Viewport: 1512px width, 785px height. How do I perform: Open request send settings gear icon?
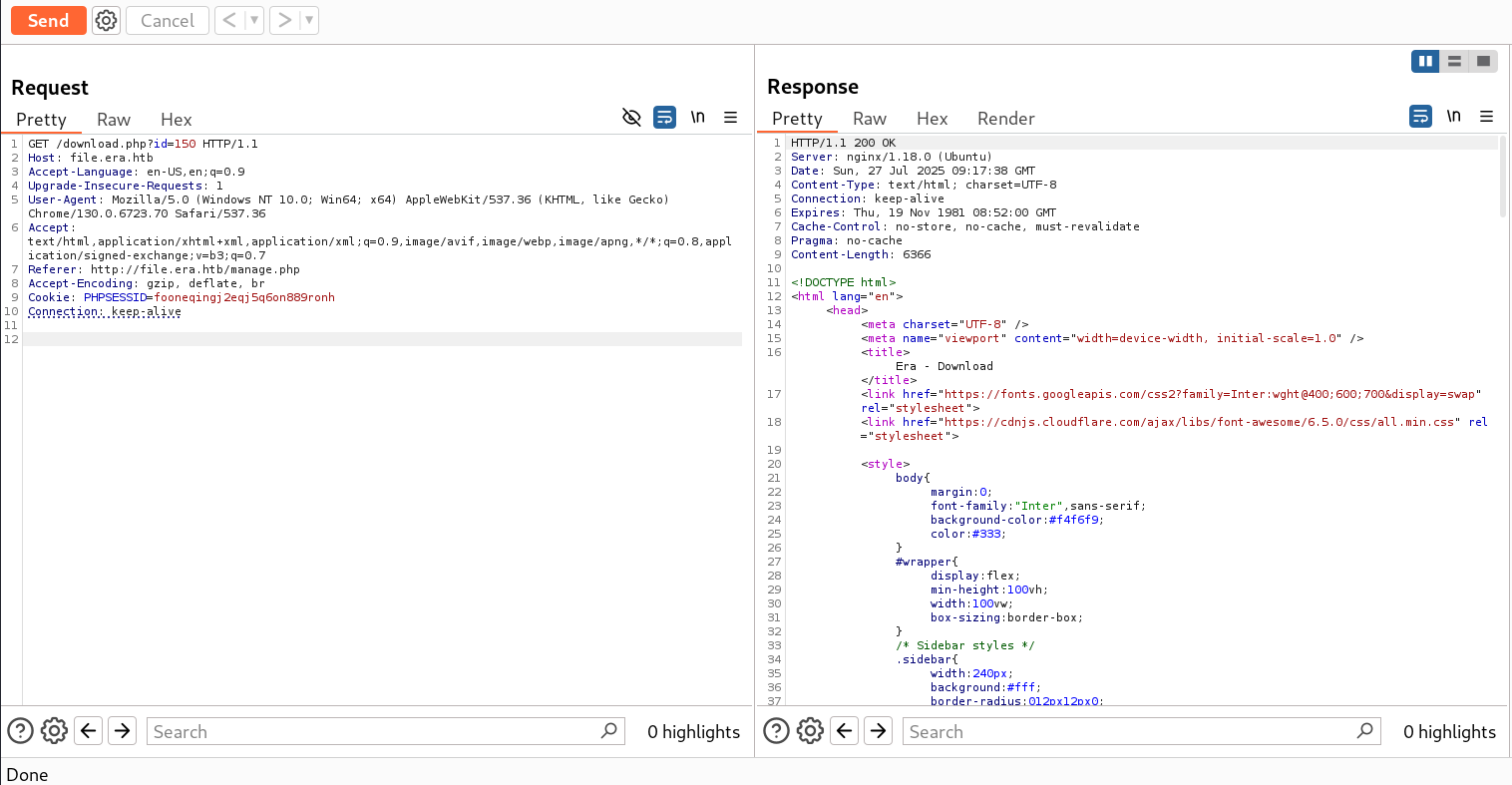pyautogui.click(x=106, y=21)
